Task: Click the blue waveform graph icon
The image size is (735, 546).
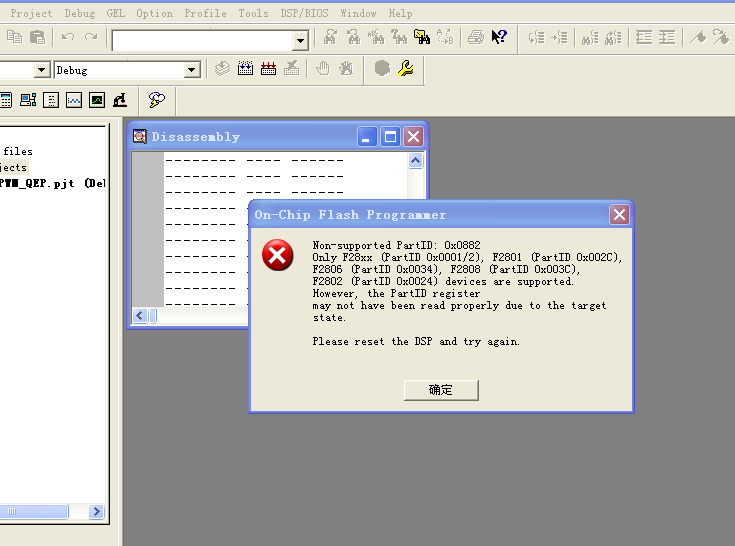Action: 74,100
